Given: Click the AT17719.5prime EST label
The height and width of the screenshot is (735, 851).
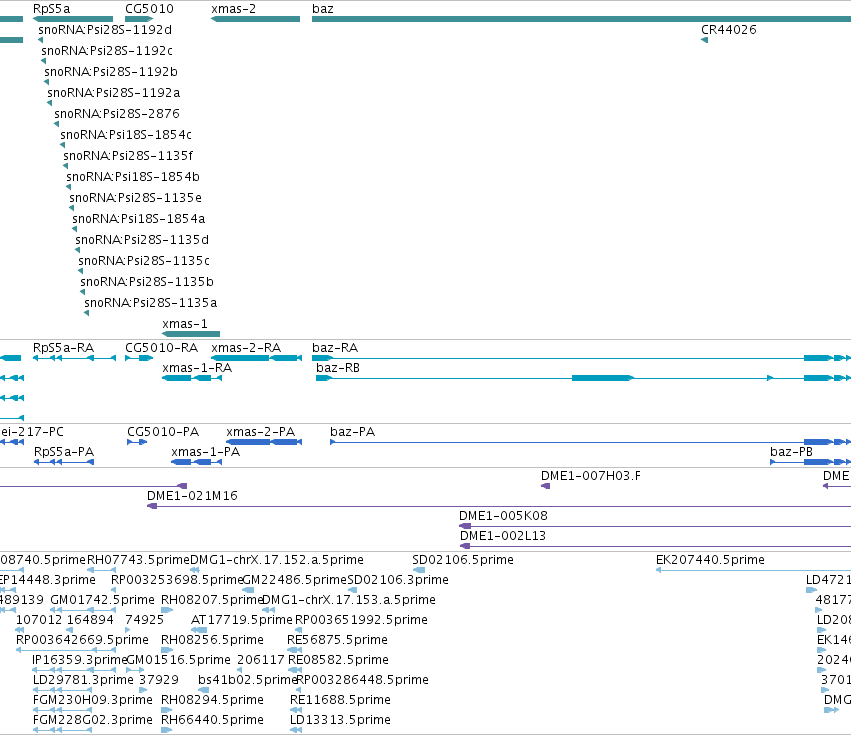Looking at the screenshot, I should click(x=242, y=620).
